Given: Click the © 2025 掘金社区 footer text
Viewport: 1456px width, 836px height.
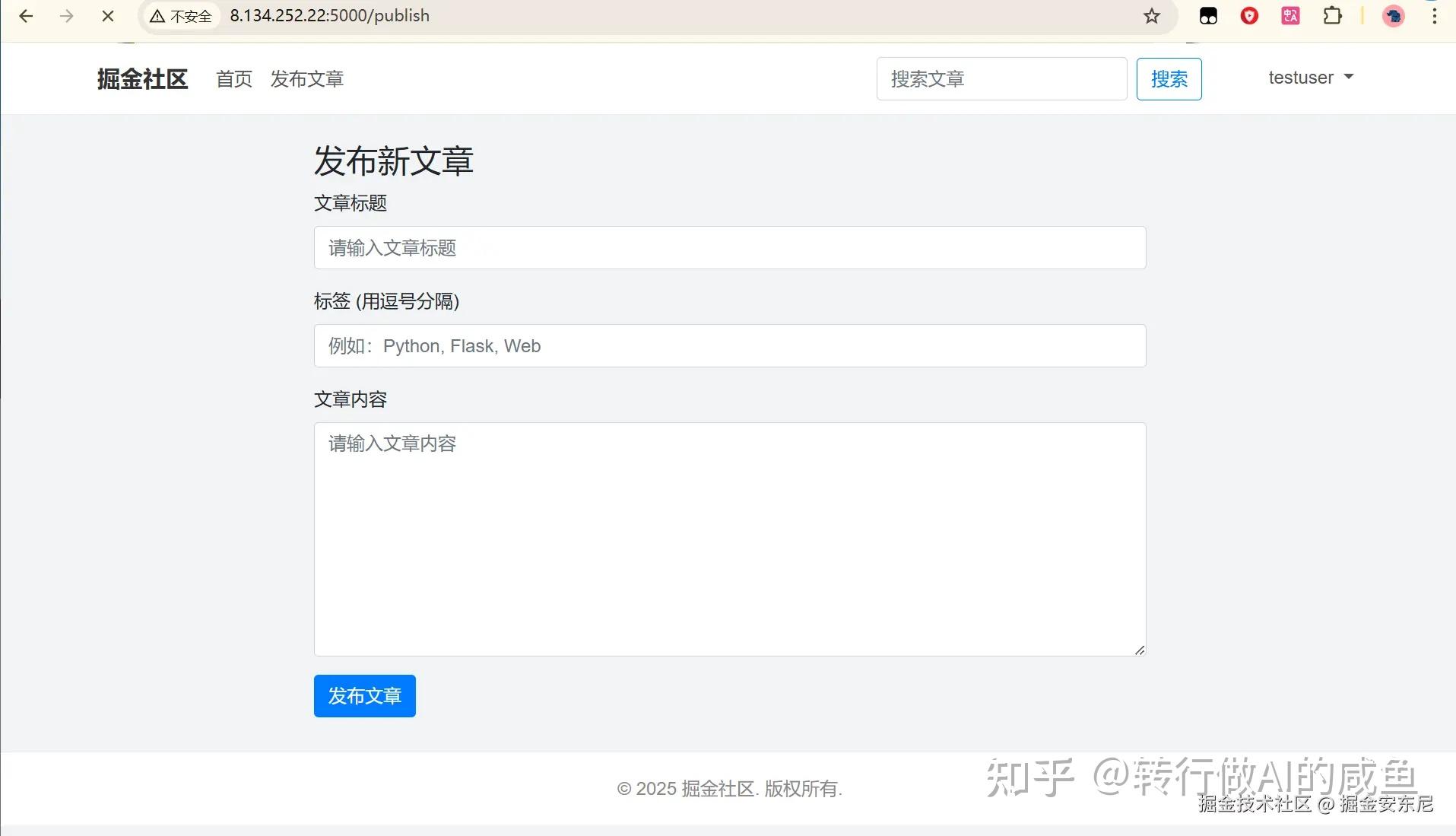Looking at the screenshot, I should click(x=730, y=789).
